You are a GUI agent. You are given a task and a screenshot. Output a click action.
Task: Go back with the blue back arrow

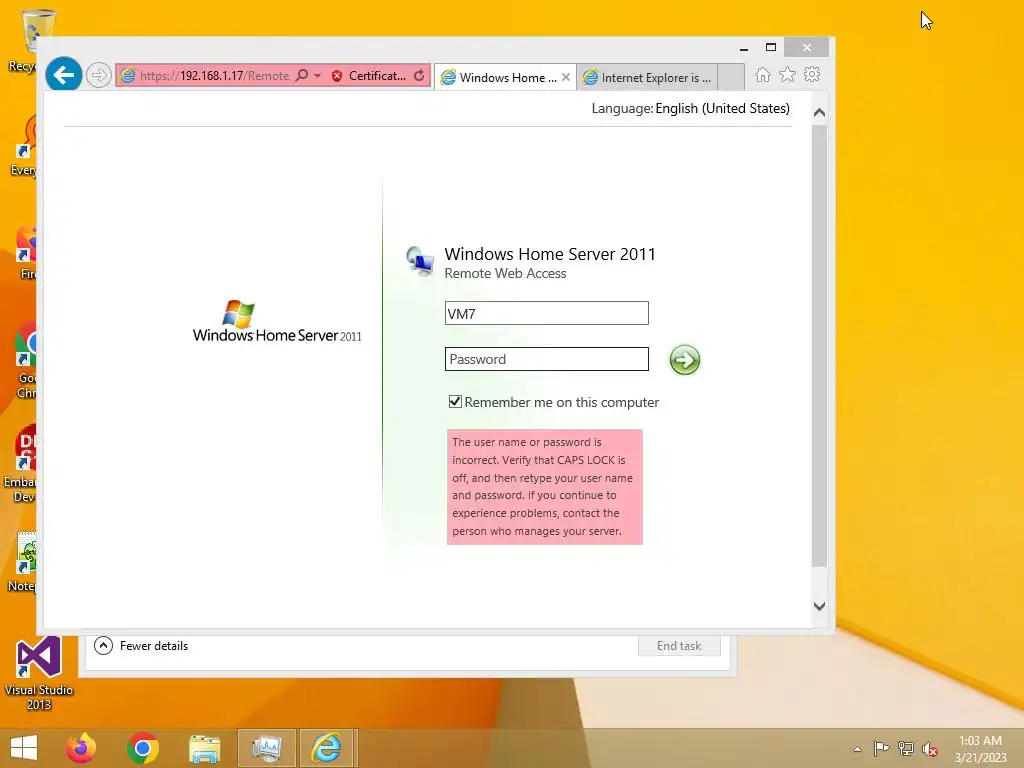(x=63, y=75)
